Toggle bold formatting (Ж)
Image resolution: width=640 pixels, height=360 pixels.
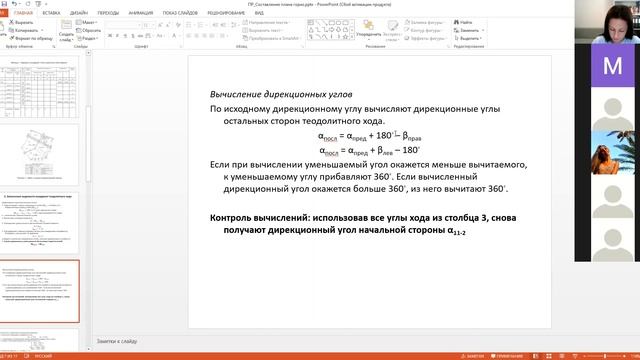(110, 36)
